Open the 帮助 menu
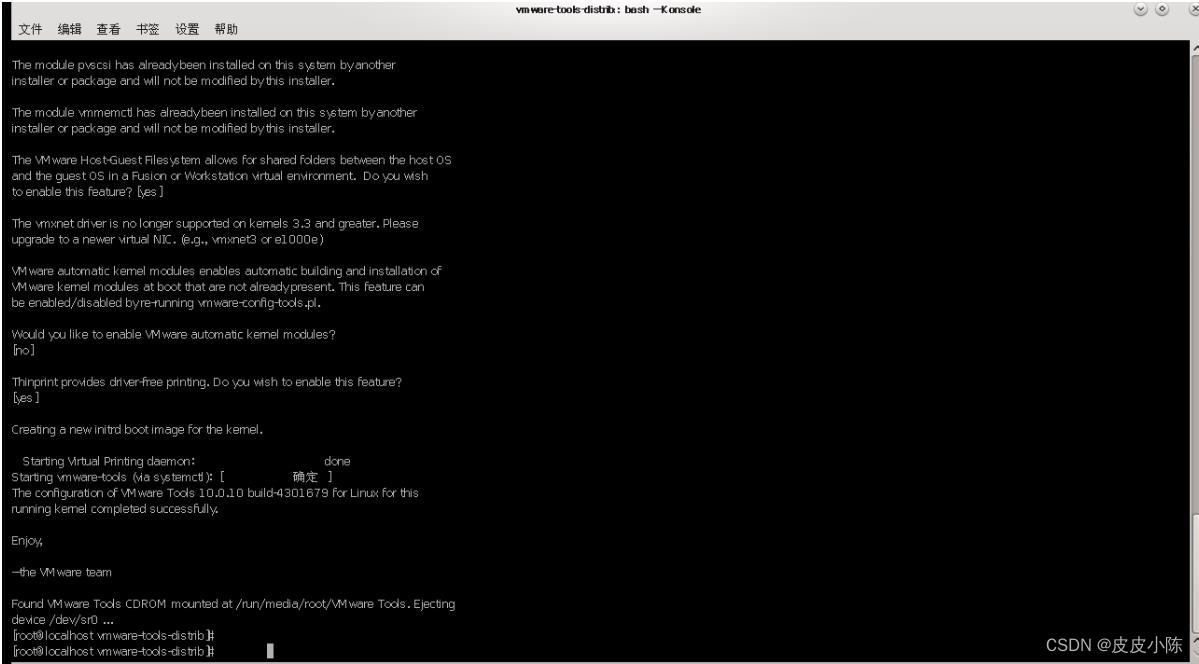 226,29
